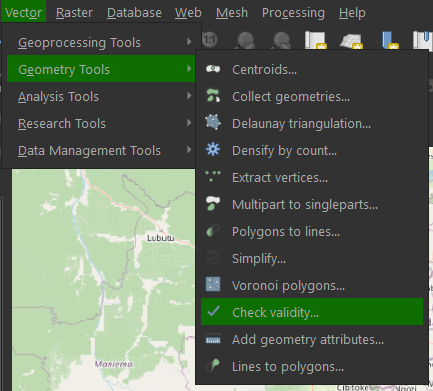Click the Collect geometries icon
Viewport: 433px width, 391px height.
[x=213, y=95]
